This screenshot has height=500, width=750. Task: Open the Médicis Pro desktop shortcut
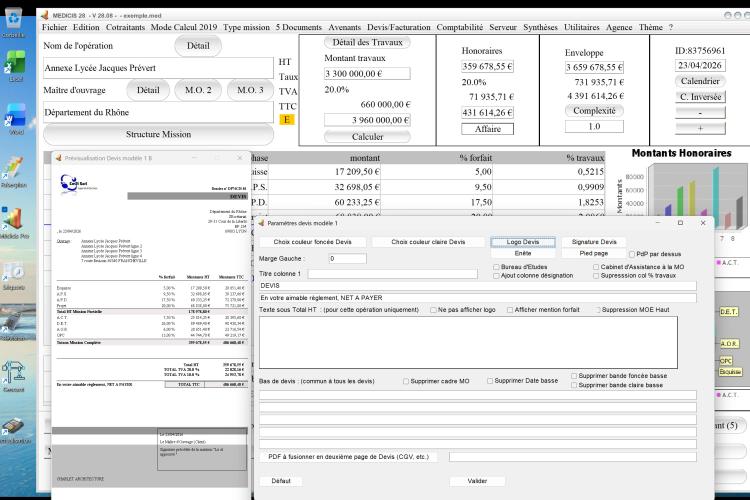pos(14,222)
